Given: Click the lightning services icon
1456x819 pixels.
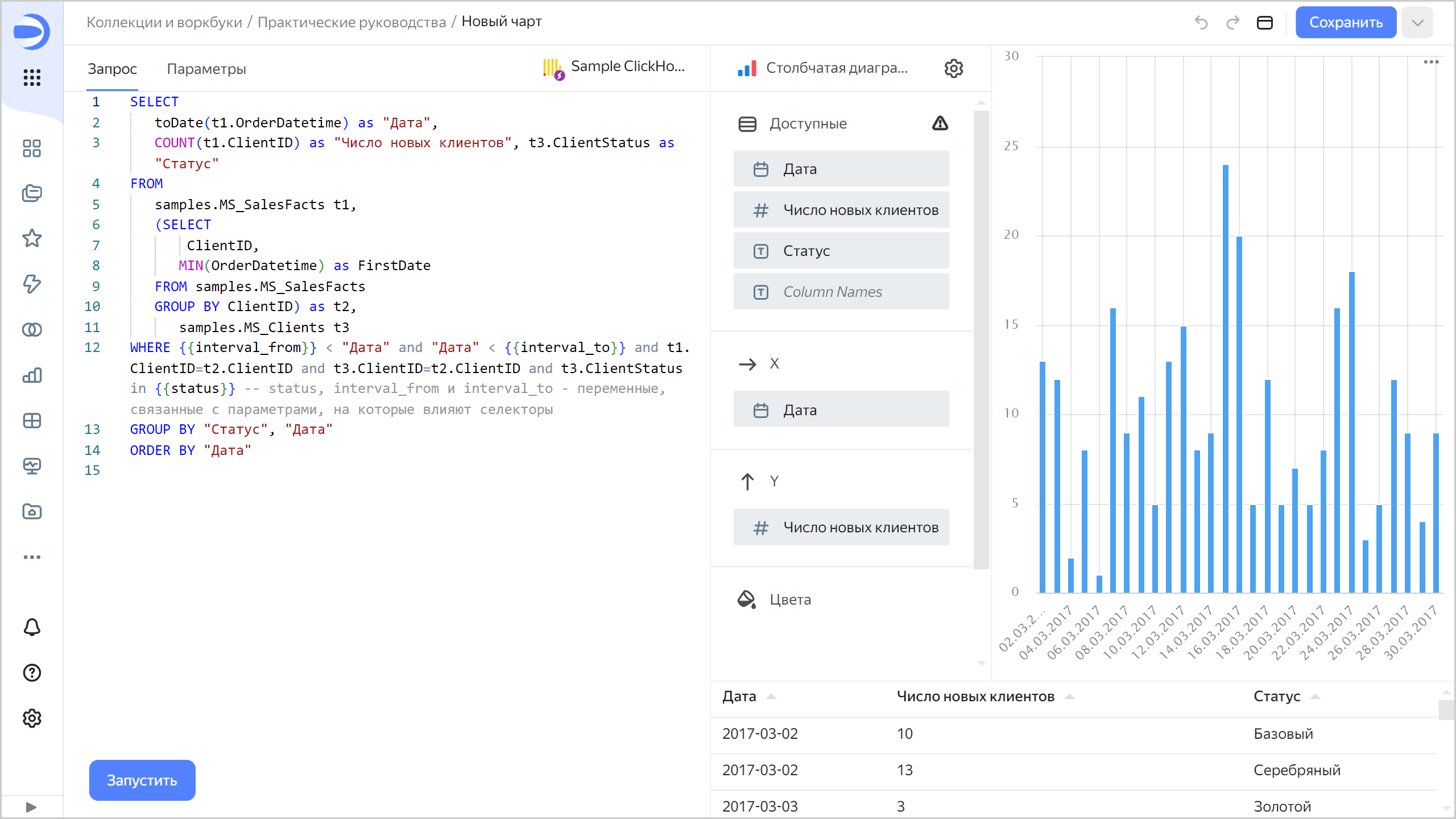Looking at the screenshot, I should tap(32, 284).
